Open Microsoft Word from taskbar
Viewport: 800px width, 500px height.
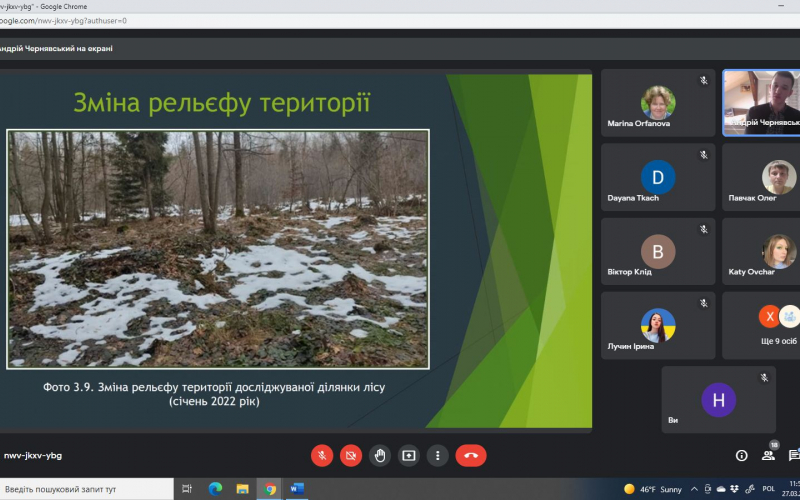[x=297, y=489]
